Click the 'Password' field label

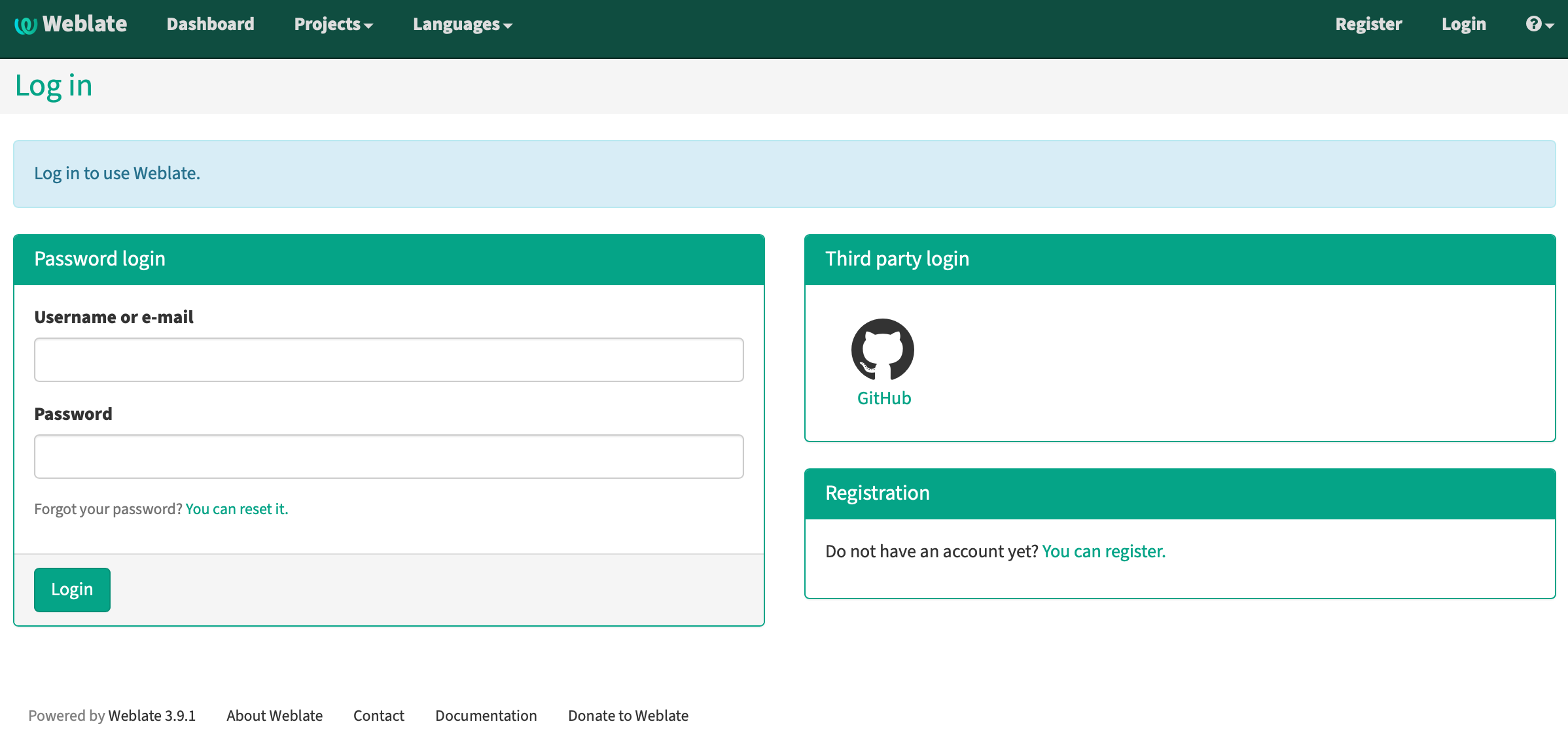(73, 414)
